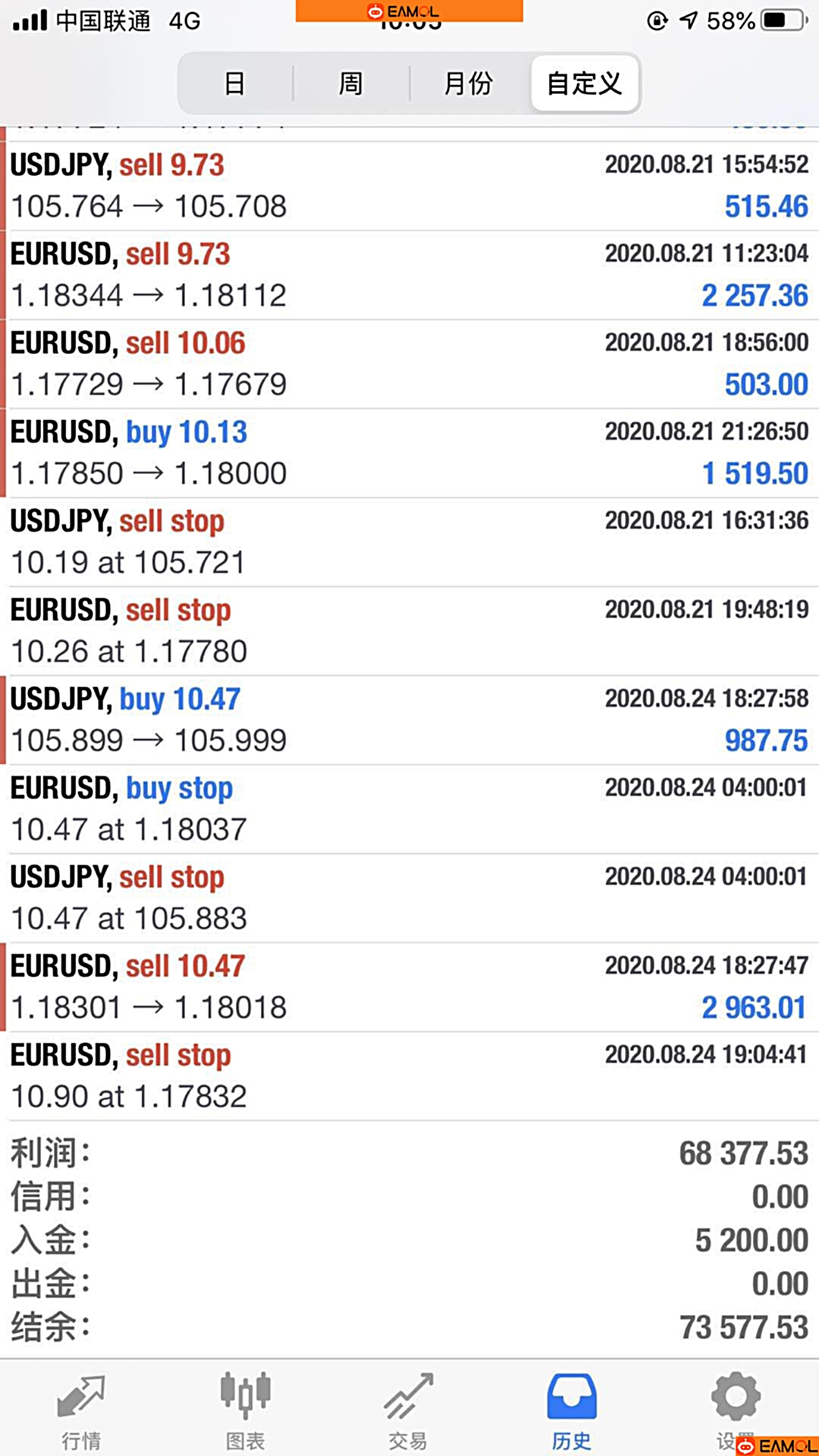The image size is (819, 1456).
Task: Switch to the 日 (Day) period tab
Action: coord(235,83)
